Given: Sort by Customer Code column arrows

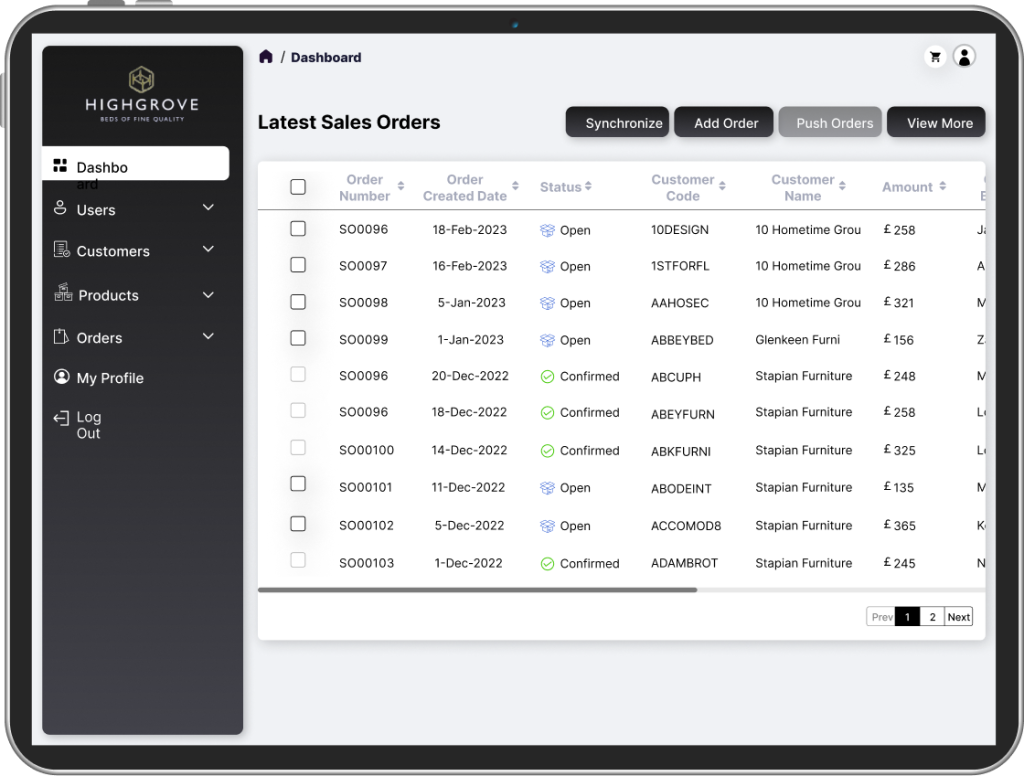Looking at the screenshot, I should 722,186.
